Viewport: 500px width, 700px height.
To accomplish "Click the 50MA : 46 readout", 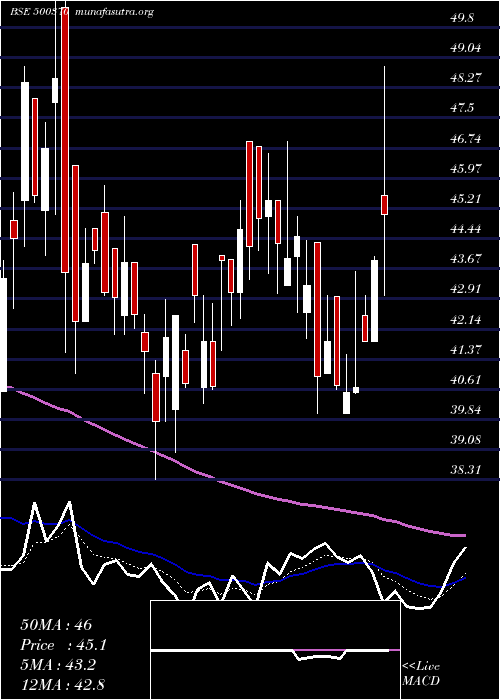I will pos(56,625).
